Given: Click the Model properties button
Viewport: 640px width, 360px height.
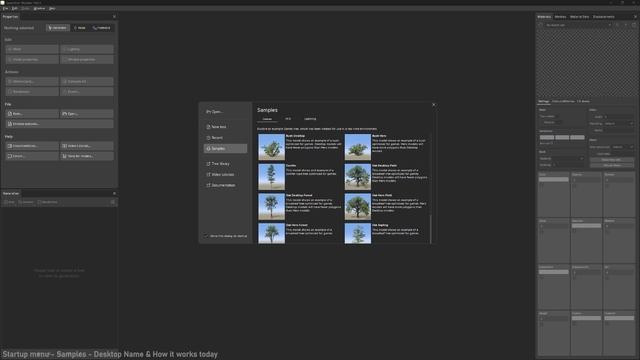Looking at the screenshot, I should click(x=32, y=60).
